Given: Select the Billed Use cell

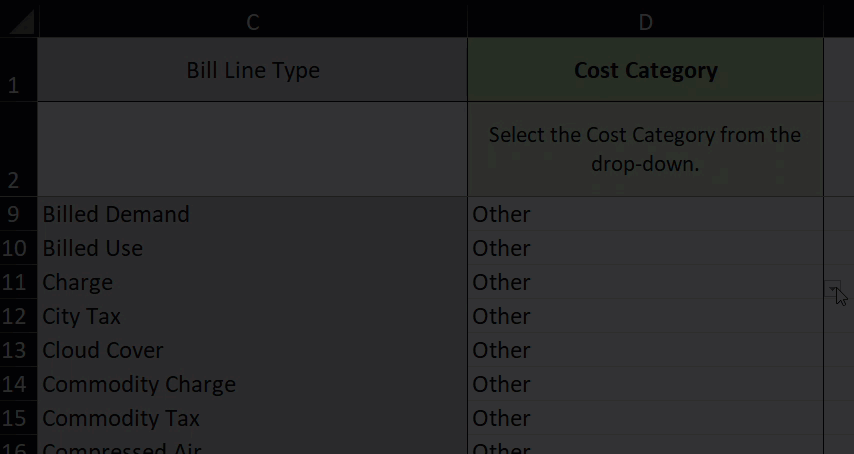Looking at the screenshot, I should (253, 248).
